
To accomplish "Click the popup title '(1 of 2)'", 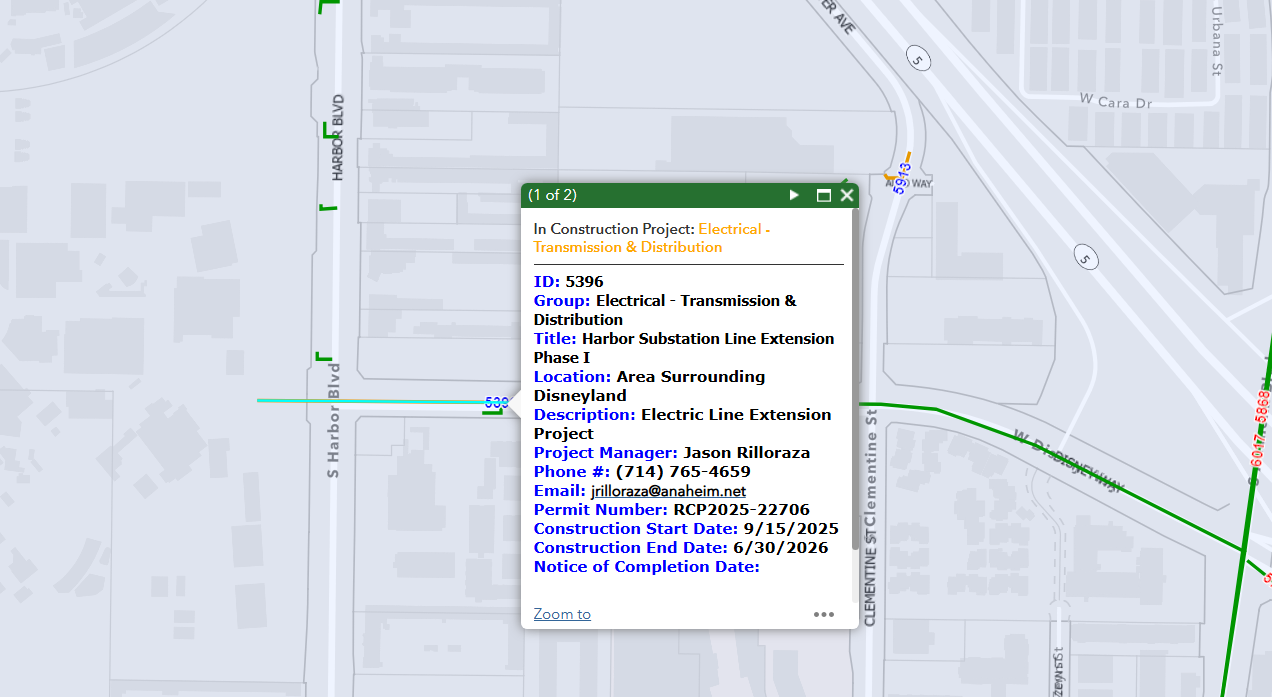I will pyautogui.click(x=553, y=195).
